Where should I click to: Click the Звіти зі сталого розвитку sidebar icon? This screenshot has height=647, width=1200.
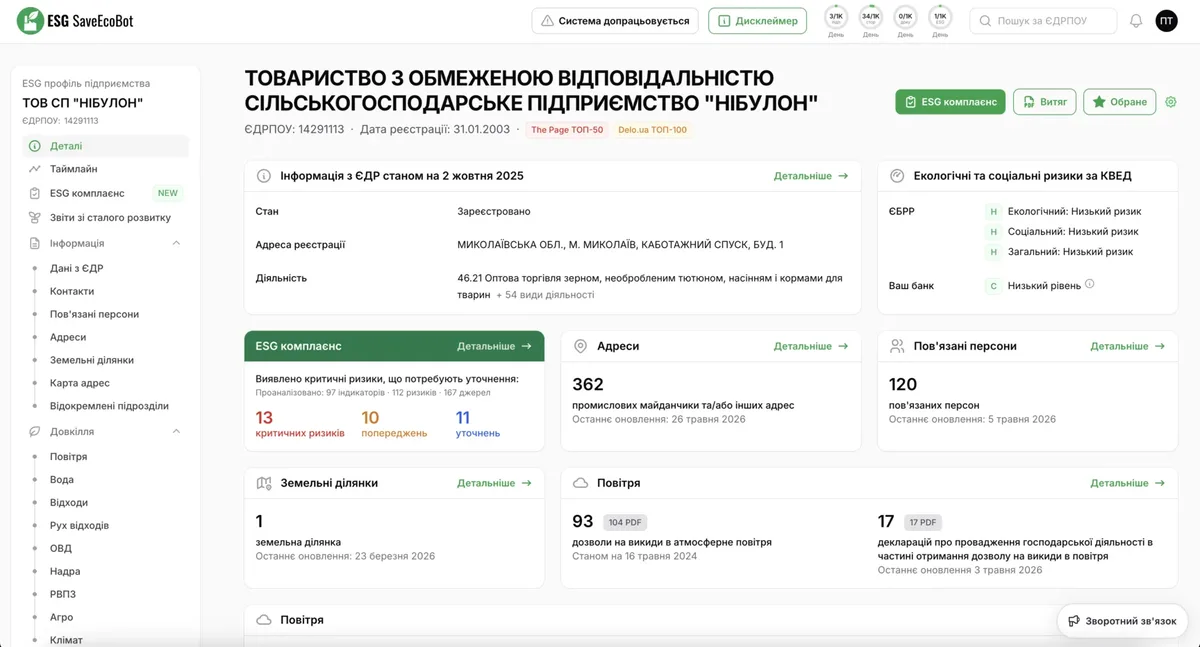pyautogui.click(x=35, y=217)
